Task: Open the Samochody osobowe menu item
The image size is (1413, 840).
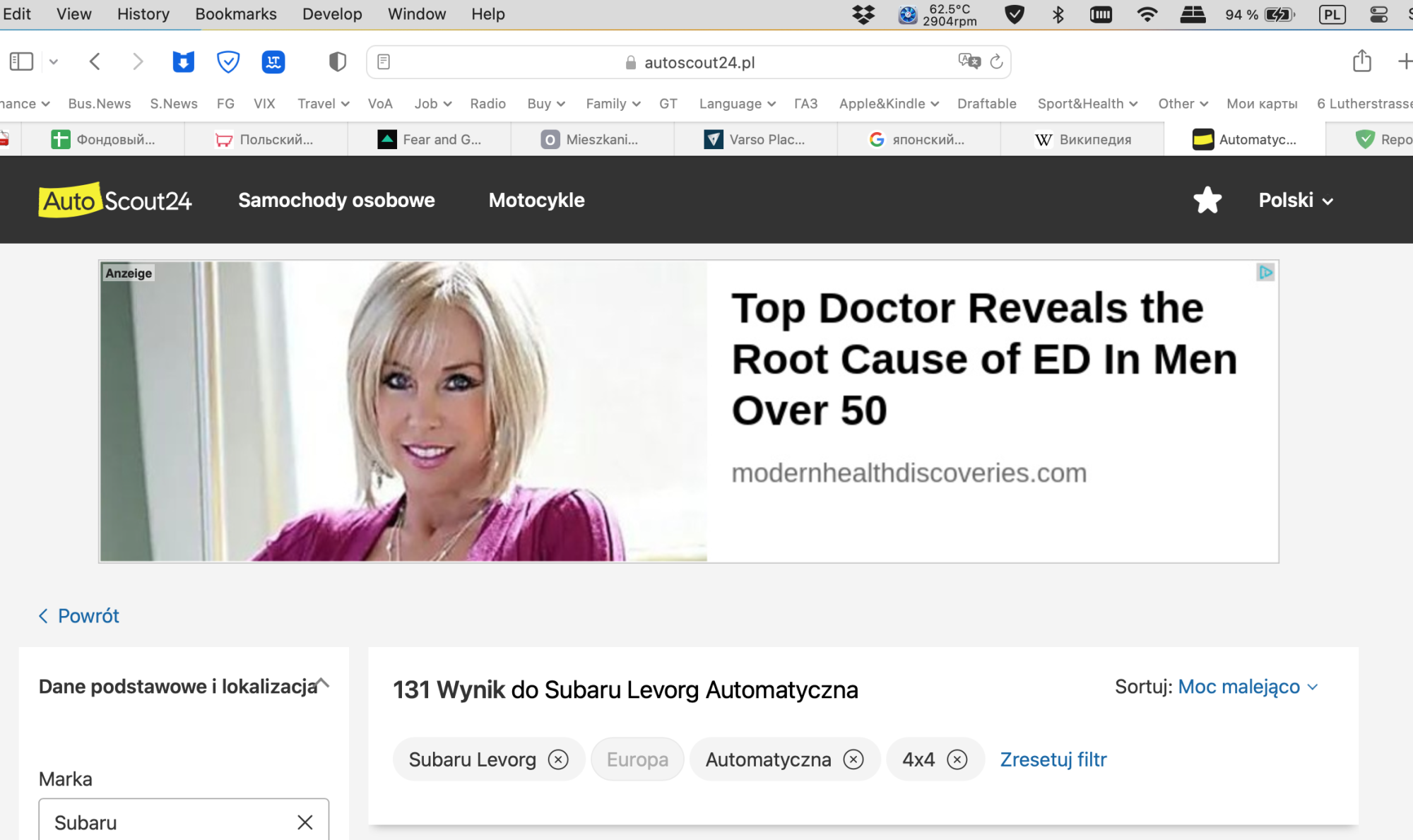Action: 336,201
